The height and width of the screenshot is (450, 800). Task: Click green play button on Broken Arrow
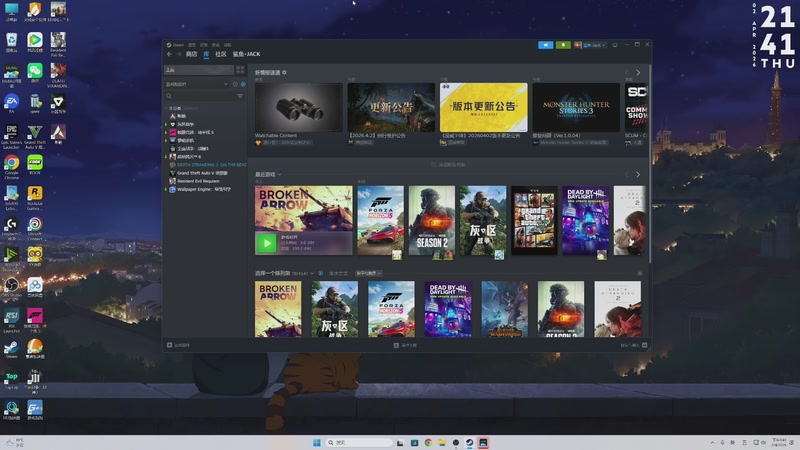[x=266, y=243]
